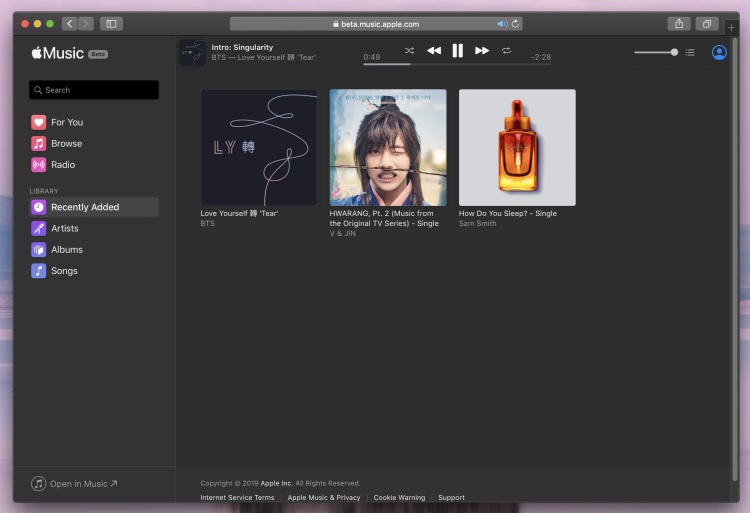Go back in Safari
Viewport: 750px width, 513px height.
click(69, 24)
